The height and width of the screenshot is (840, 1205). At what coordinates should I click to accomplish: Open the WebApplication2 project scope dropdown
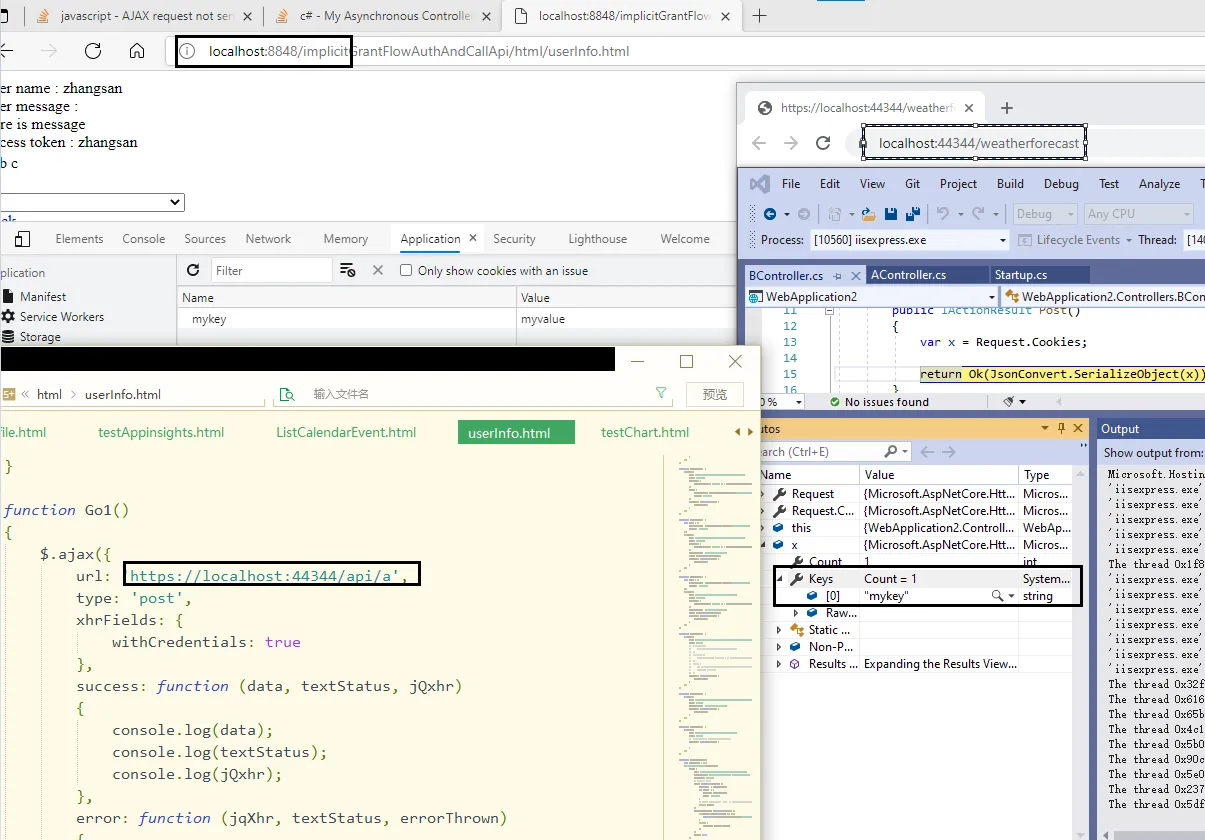(x=872, y=297)
